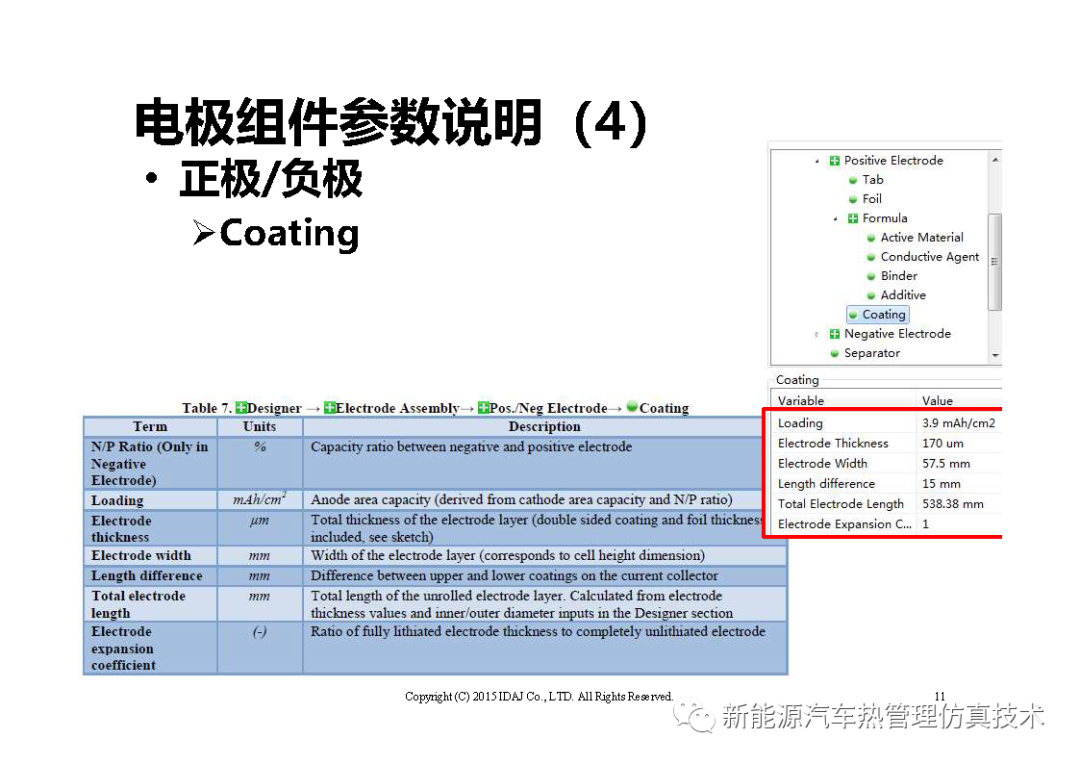Click the green dot icon beside Foil
The height and width of the screenshot is (764, 1080).
pos(853,200)
